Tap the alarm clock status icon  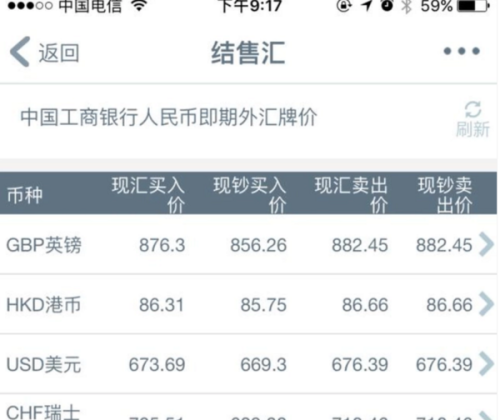coord(387,5)
